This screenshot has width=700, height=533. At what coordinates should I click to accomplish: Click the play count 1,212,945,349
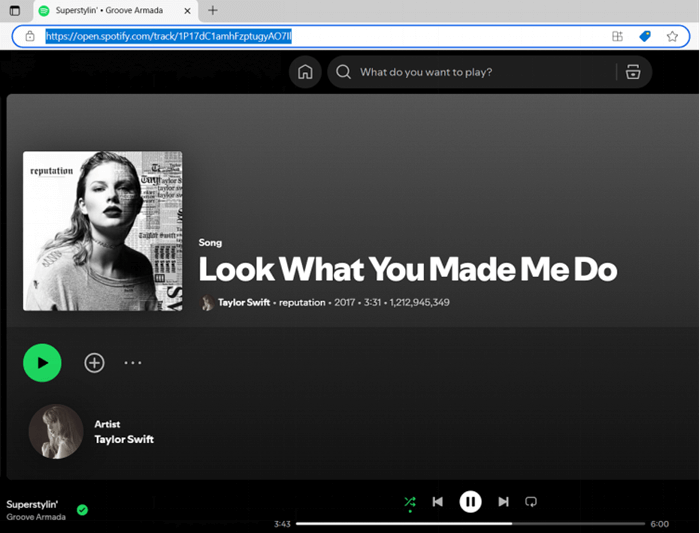pos(420,303)
